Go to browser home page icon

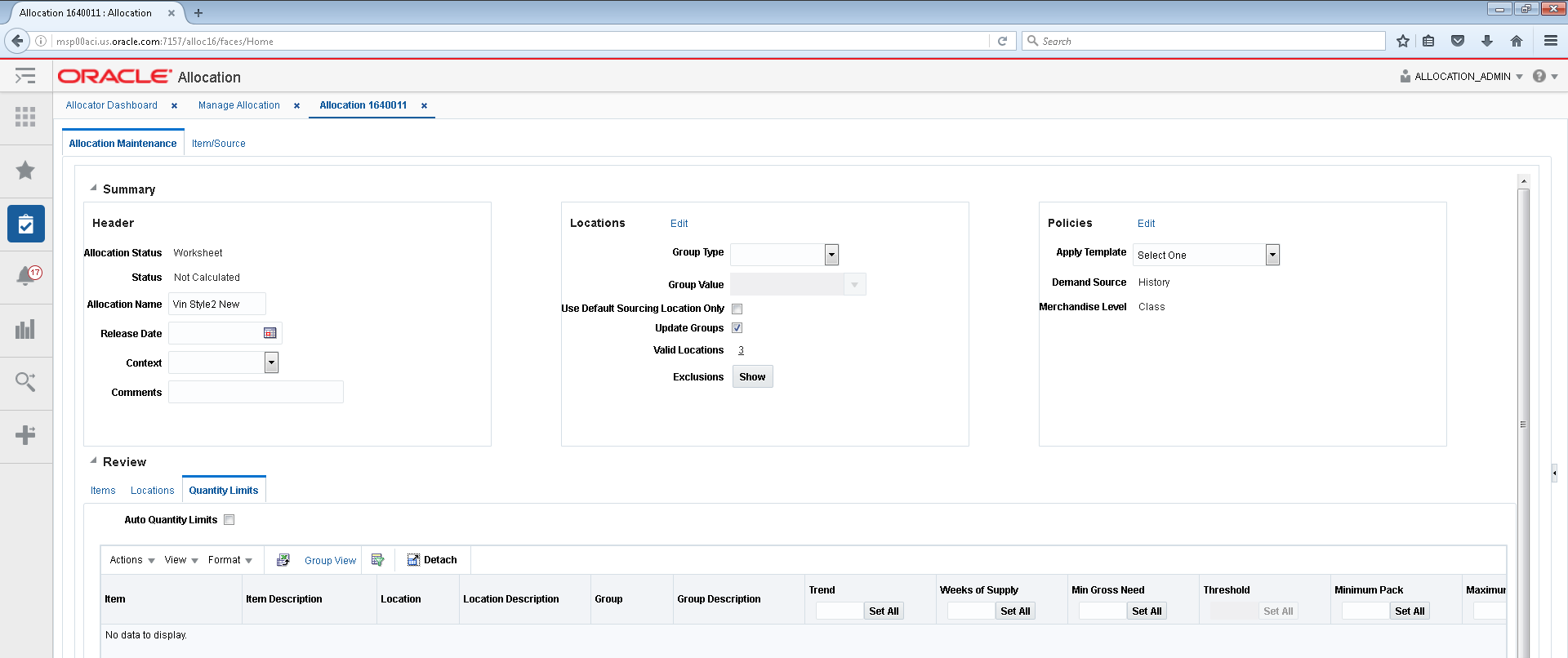(x=1517, y=41)
